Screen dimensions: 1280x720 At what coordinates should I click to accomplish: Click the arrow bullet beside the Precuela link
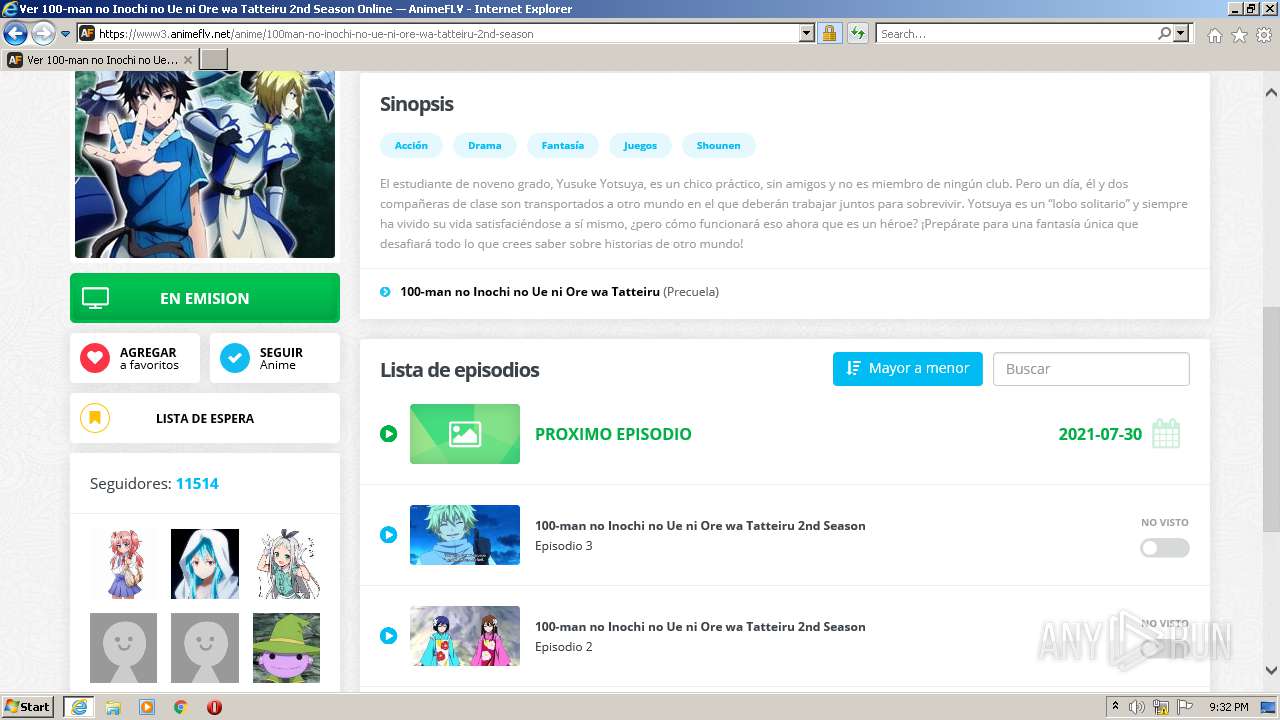(385, 292)
